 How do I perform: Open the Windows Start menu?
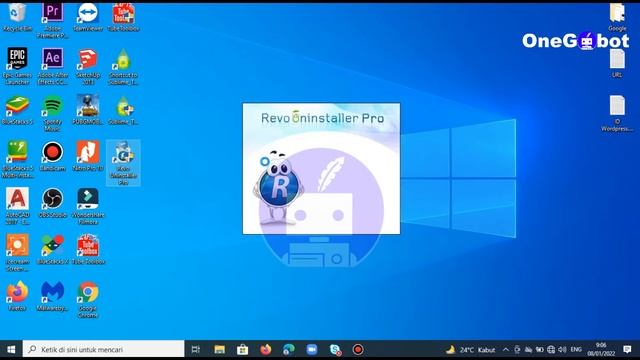click(x=11, y=349)
